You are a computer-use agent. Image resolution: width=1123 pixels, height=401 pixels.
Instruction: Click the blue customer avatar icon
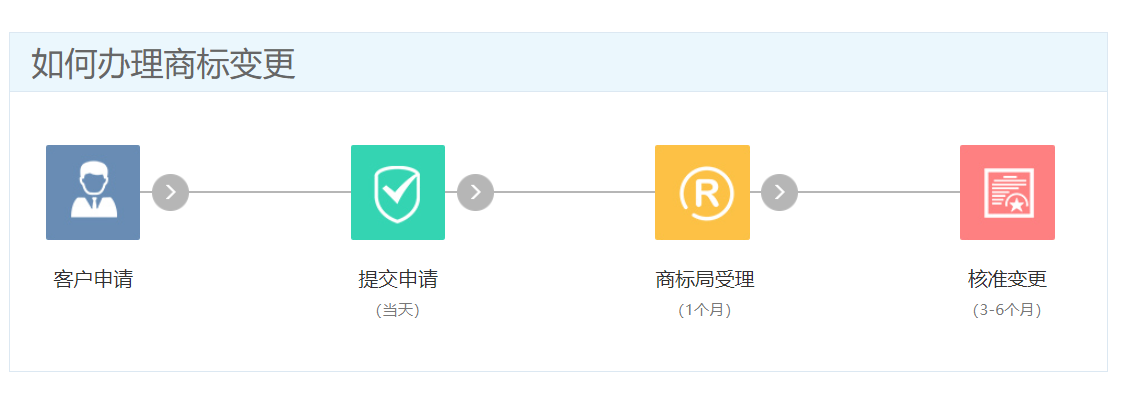[x=93, y=192]
